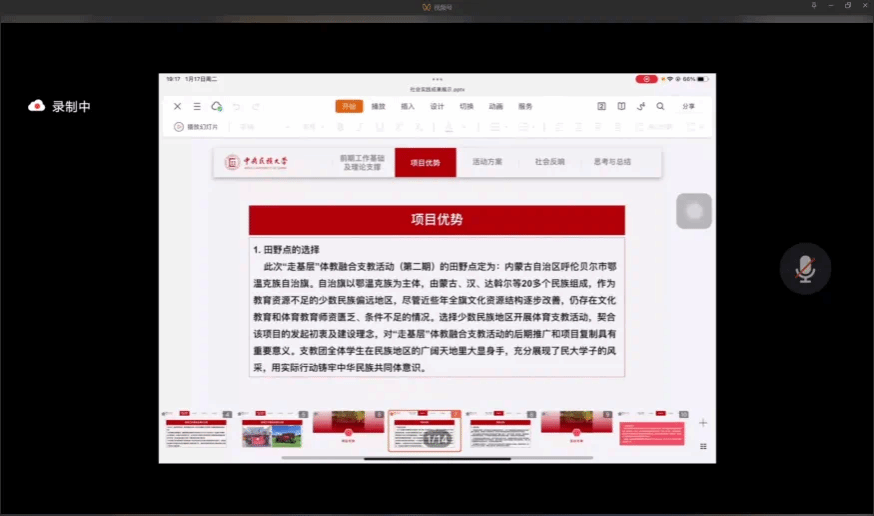Click the 活动方案 slide navigation link
The width and height of the screenshot is (874, 516).
(487, 162)
